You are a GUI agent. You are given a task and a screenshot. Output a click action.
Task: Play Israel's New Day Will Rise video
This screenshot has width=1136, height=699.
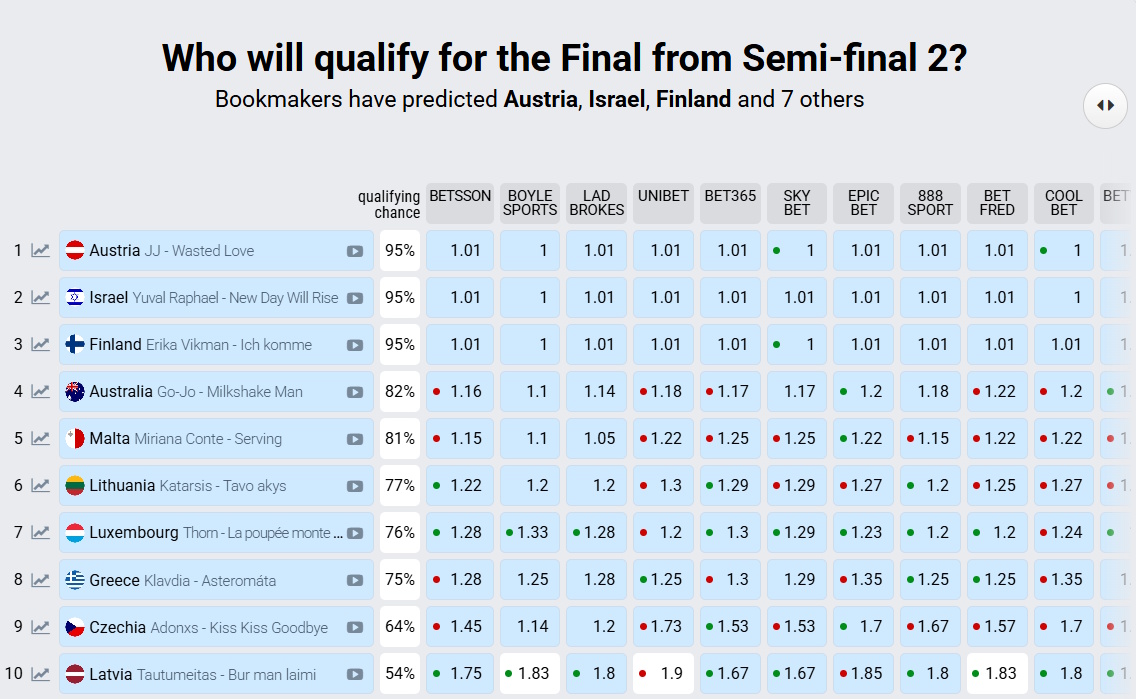click(355, 298)
